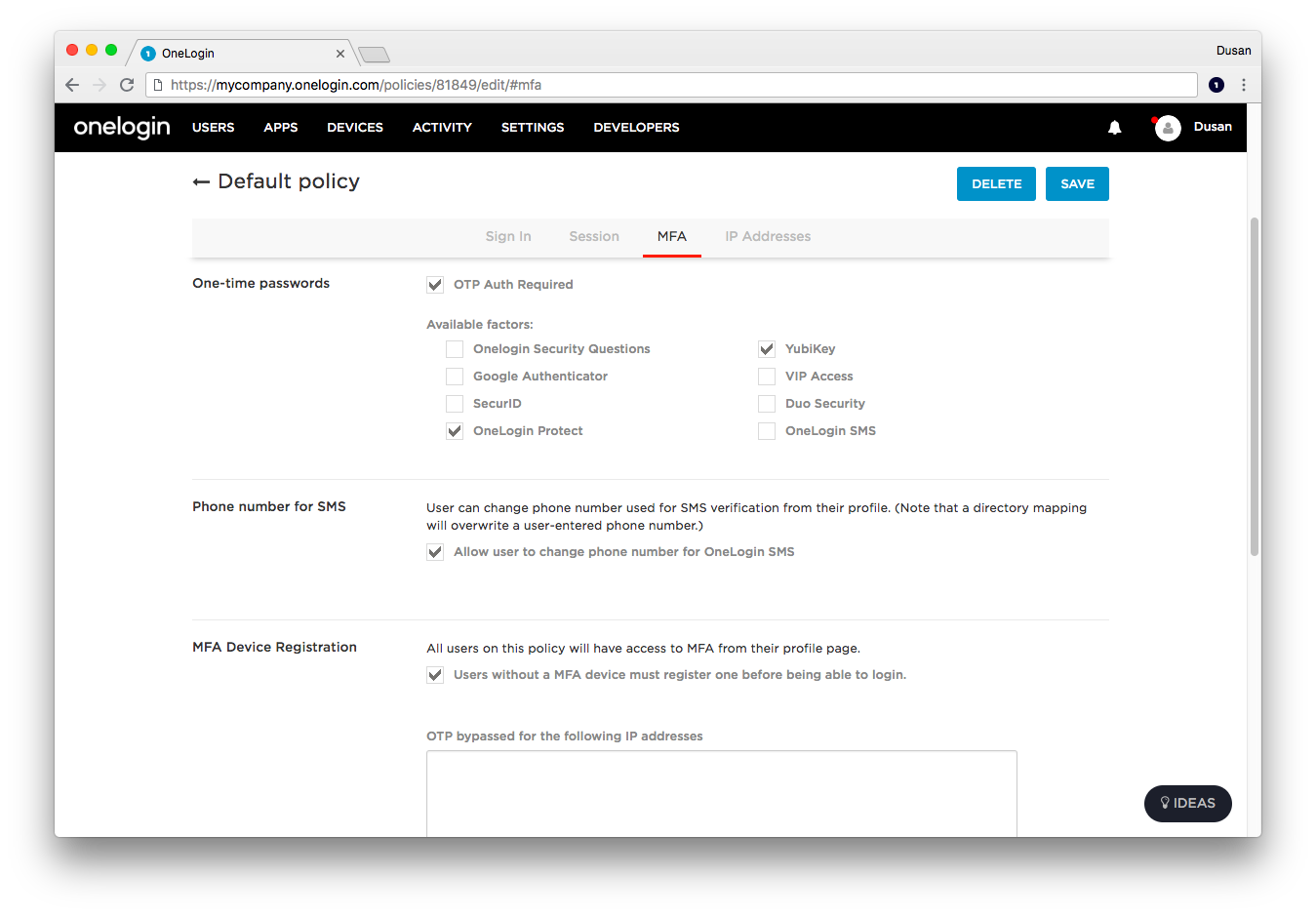This screenshot has height=915, width=1316.
Task: Click the SAVE button
Action: point(1077,183)
